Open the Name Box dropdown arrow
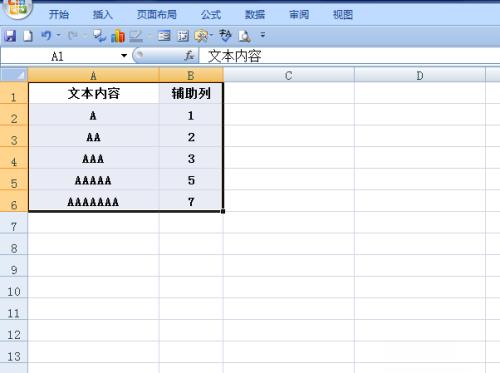Viewport: 500px width, 373px height. point(124,56)
